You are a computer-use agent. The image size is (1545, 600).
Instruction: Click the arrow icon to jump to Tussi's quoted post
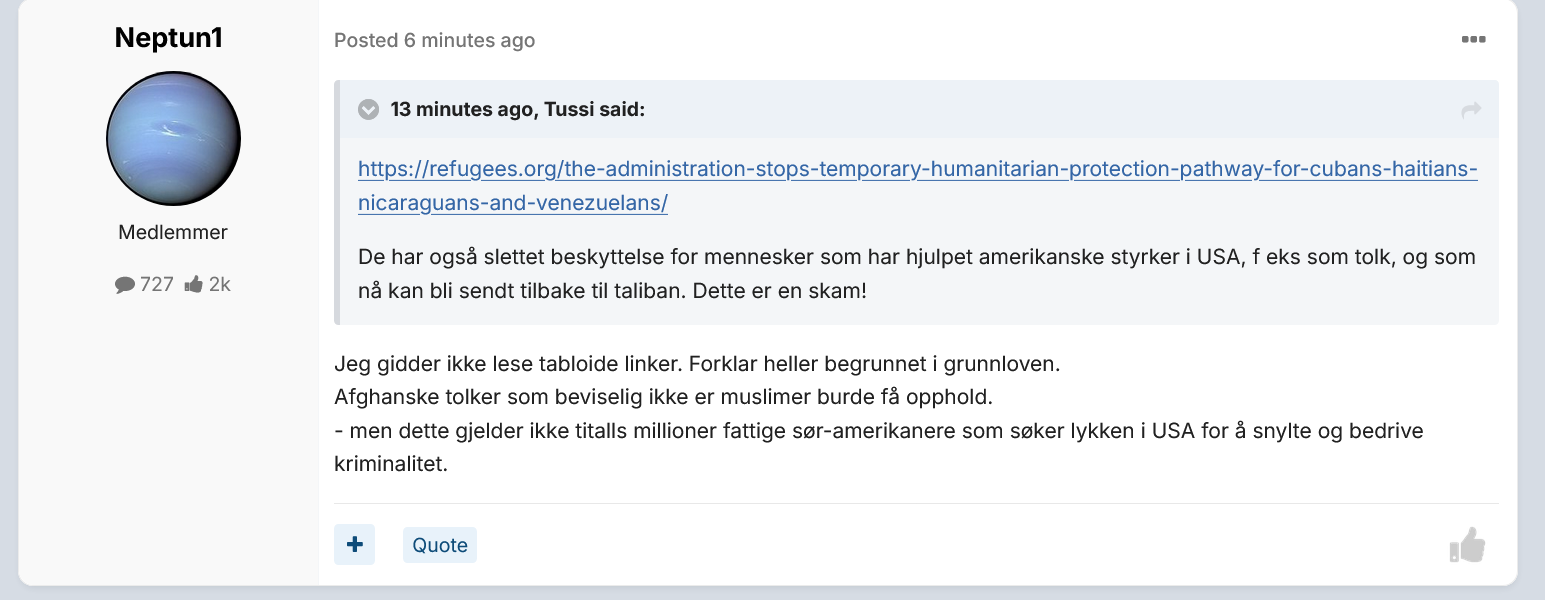point(1471,110)
